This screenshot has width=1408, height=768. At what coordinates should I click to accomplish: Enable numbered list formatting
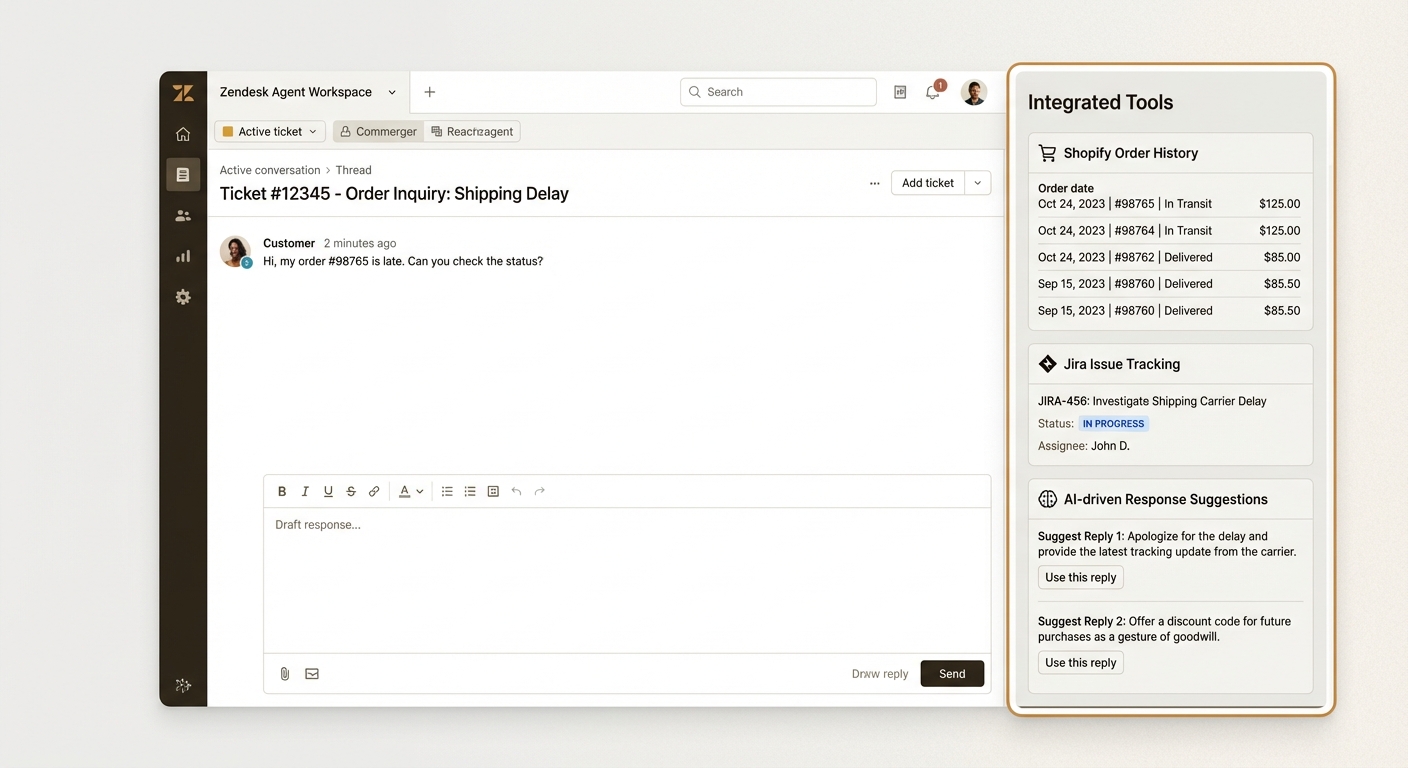(x=469, y=491)
